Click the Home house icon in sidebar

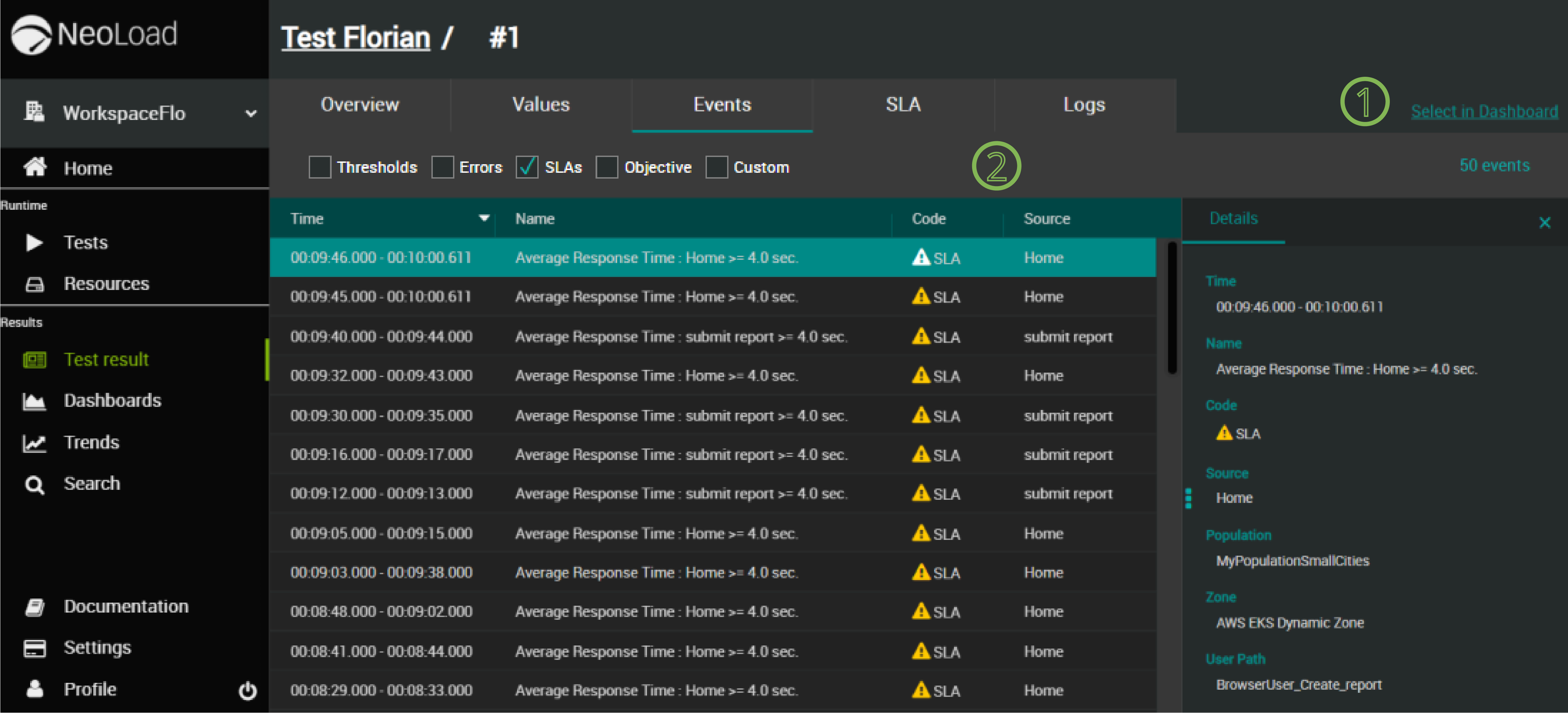(35, 167)
